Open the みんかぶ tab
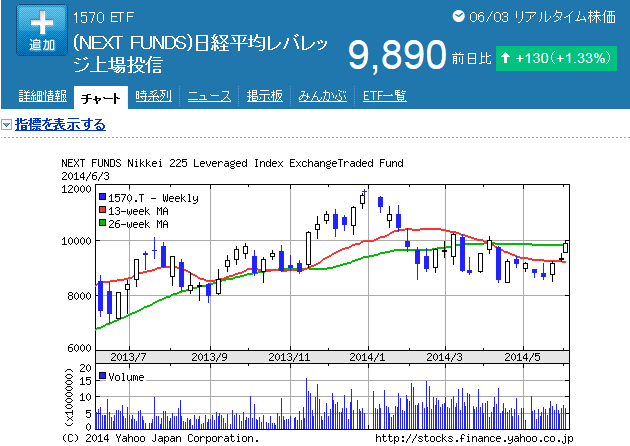 pos(323,96)
